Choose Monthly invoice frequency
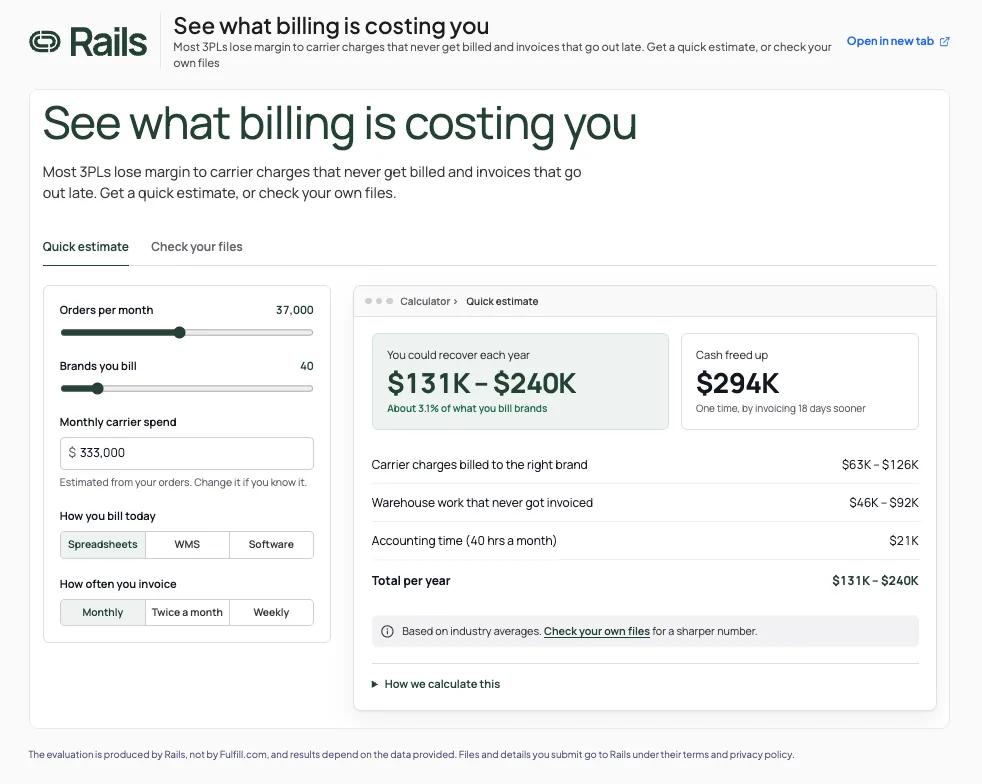982x784 pixels. (x=103, y=612)
